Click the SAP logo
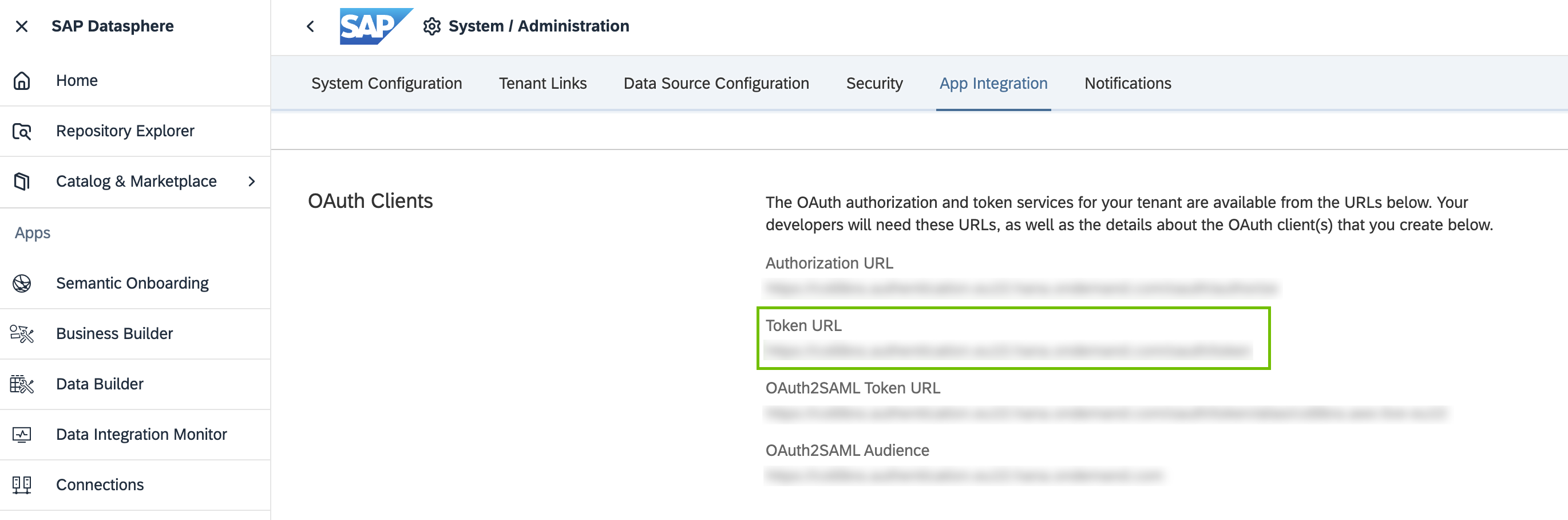The width and height of the screenshot is (1568, 520). pyautogui.click(x=374, y=26)
